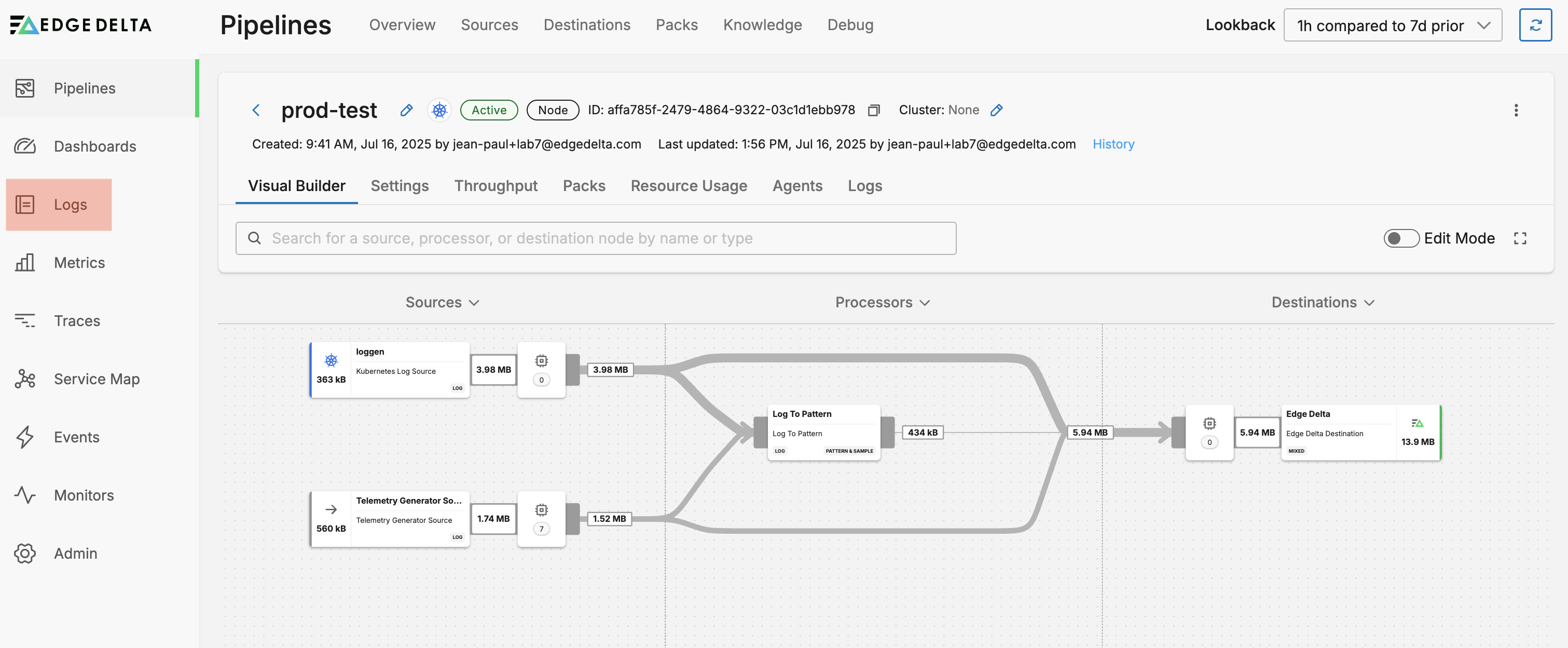Edit the prod-test pipeline name

407,110
